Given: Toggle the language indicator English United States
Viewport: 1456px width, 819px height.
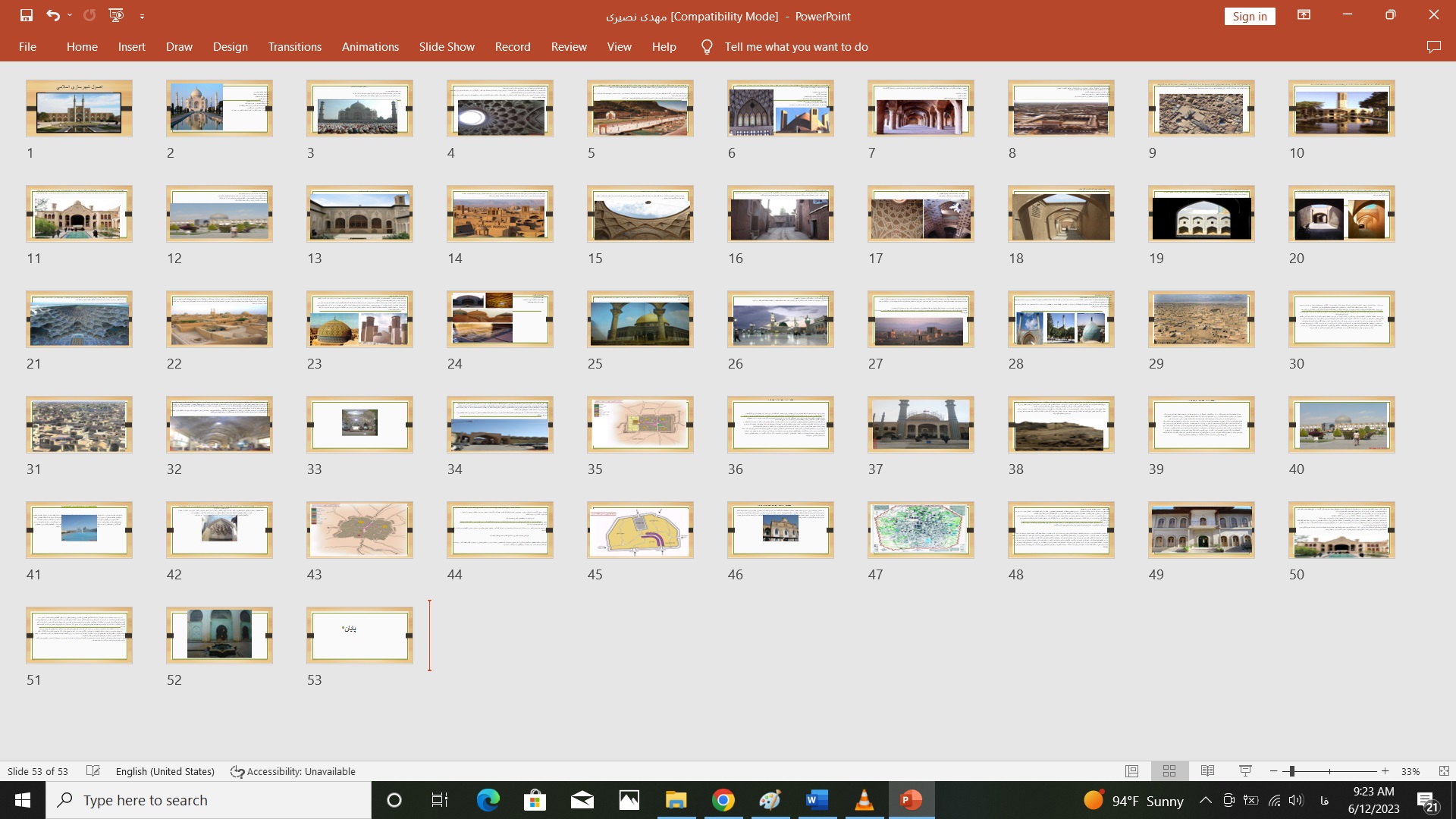Looking at the screenshot, I should [164, 771].
